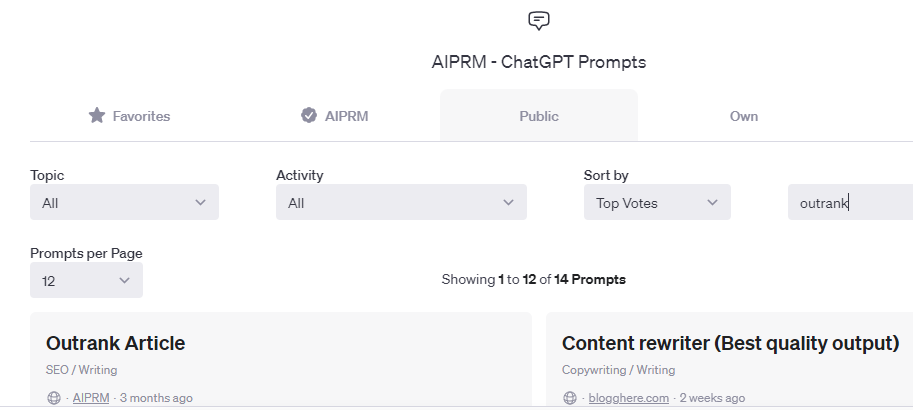This screenshot has height=410, width=913.
Task: Click the search field containing outrank
Action: (850, 202)
